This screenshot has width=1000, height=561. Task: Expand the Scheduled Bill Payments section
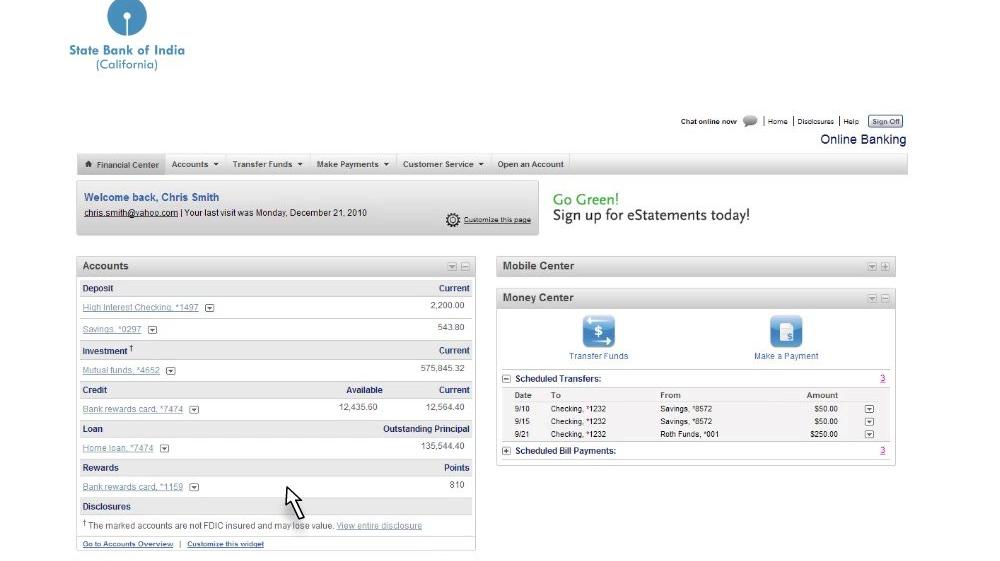coord(506,451)
